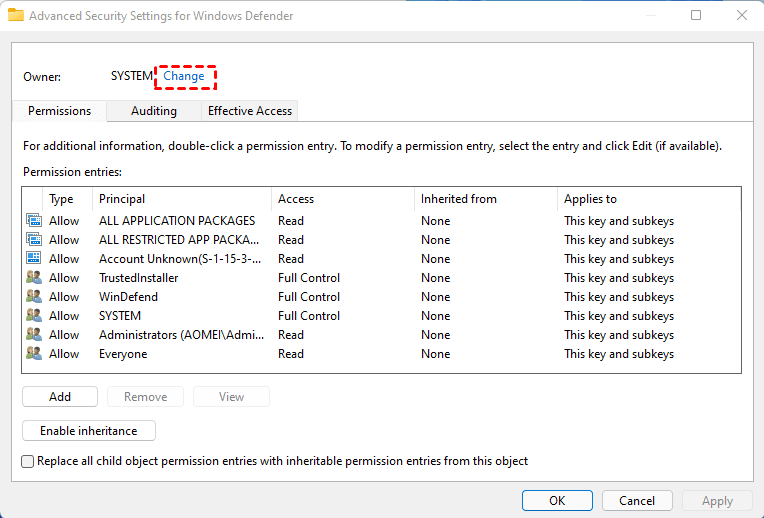
Task: Click the ALL RESTRICTED APP PACKAGES icon
Action: pyautogui.click(x=34, y=240)
